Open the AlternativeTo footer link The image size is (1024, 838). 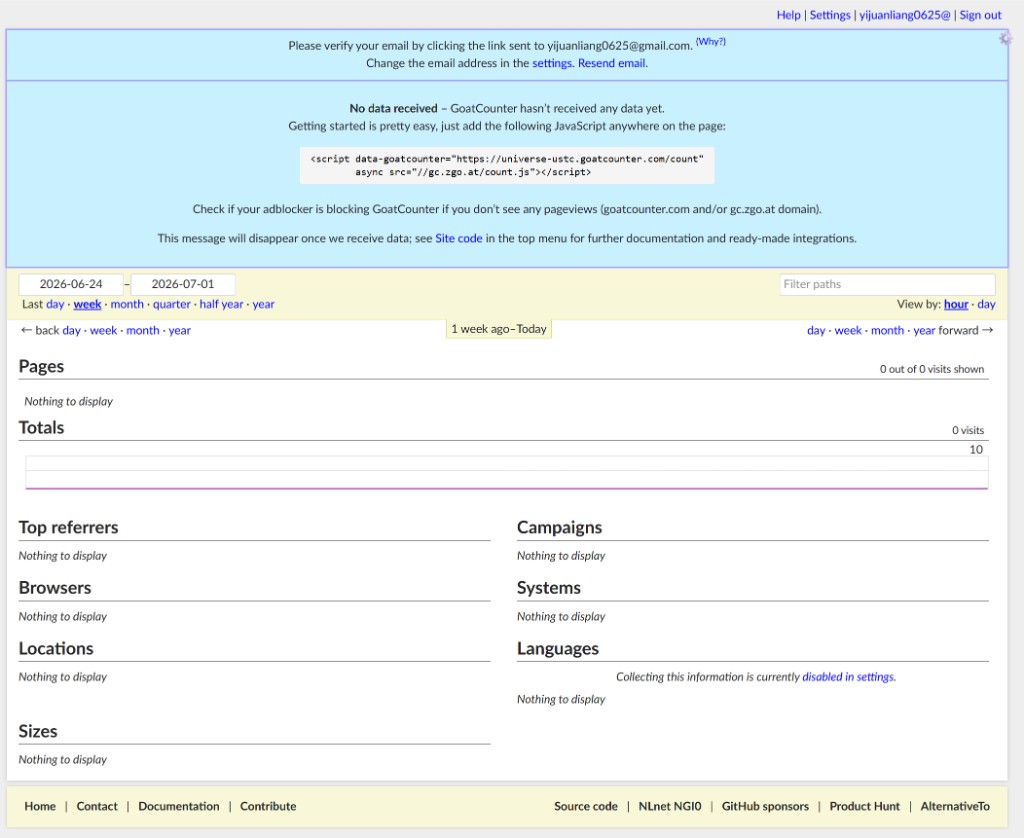pos(955,807)
